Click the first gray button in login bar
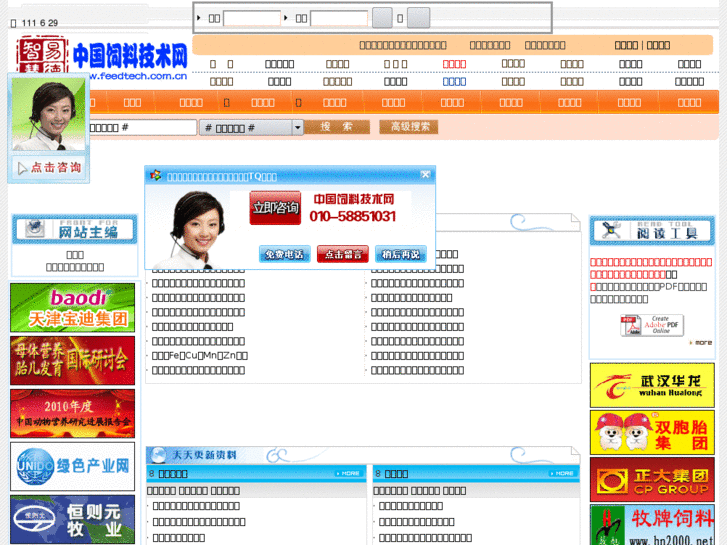Screen dimensions: 727x545 tap(383, 18)
